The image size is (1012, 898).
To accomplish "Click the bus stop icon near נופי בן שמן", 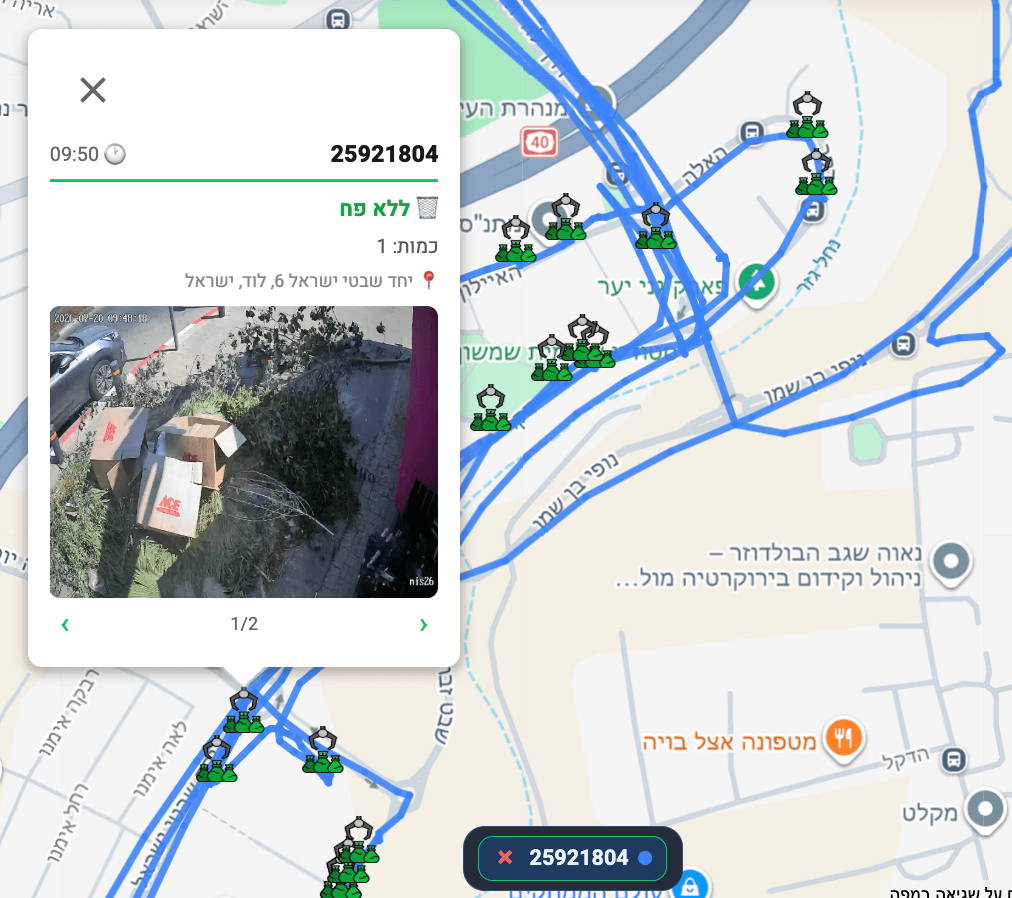I will [904, 344].
